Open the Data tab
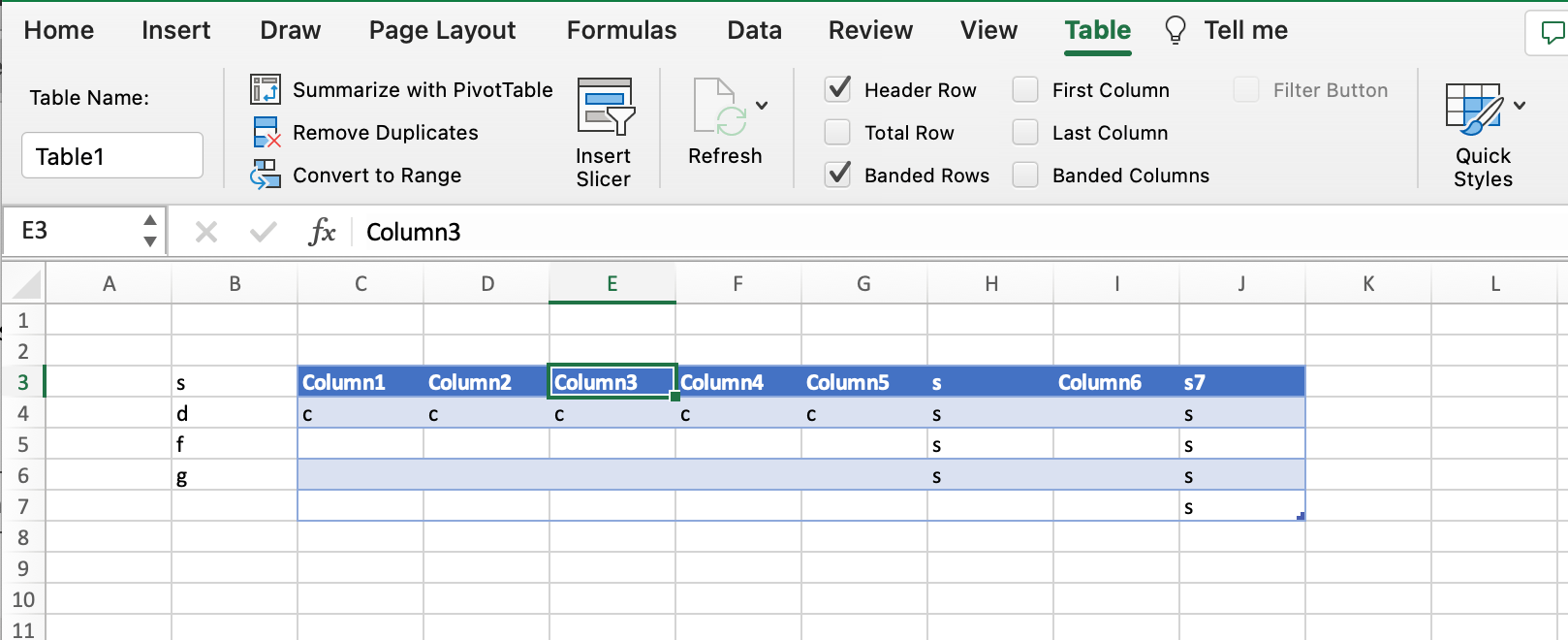 [754, 30]
